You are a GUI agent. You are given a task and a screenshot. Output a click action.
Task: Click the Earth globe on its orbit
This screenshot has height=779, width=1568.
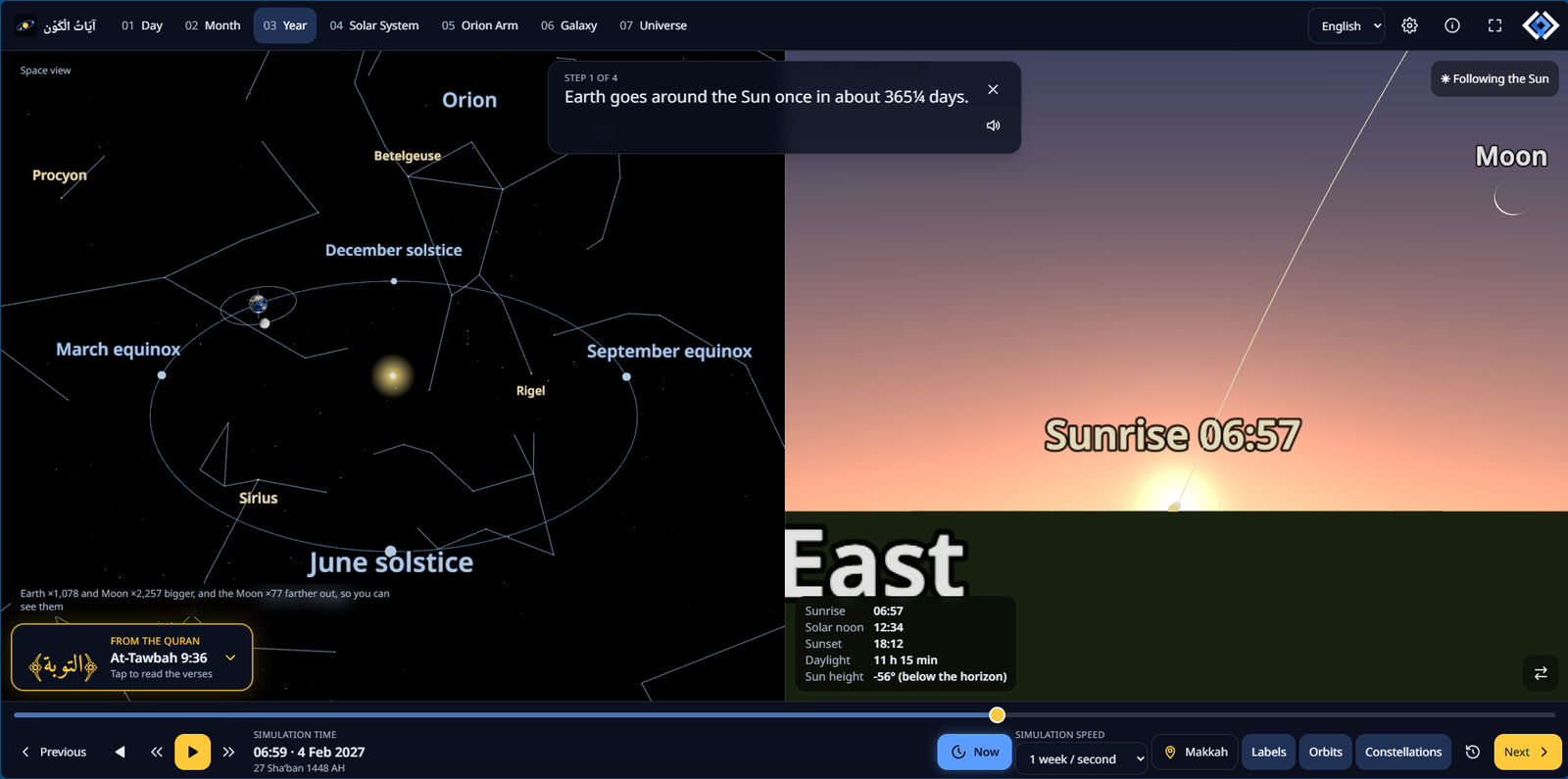tap(259, 304)
